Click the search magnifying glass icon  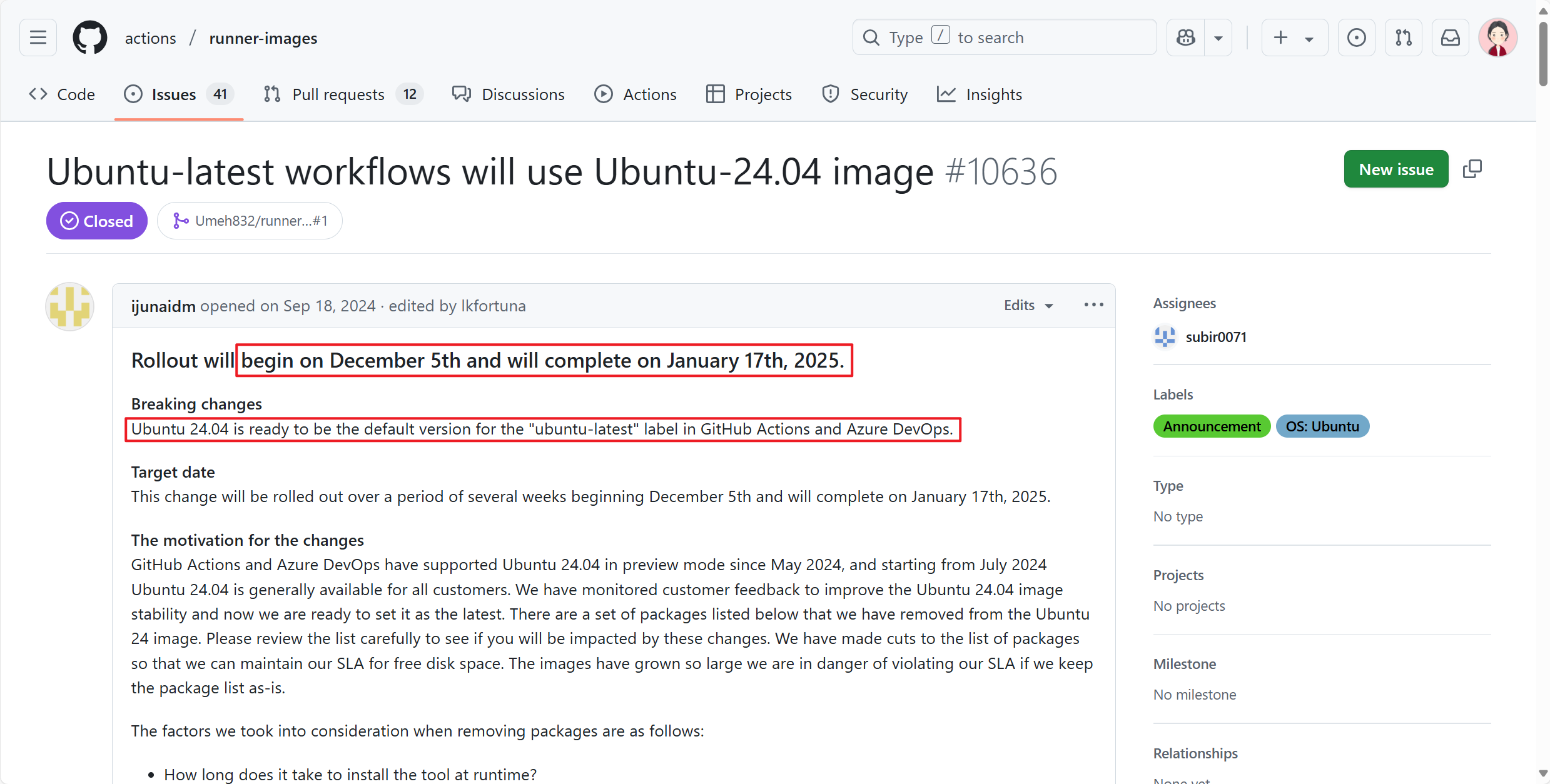tap(871, 37)
